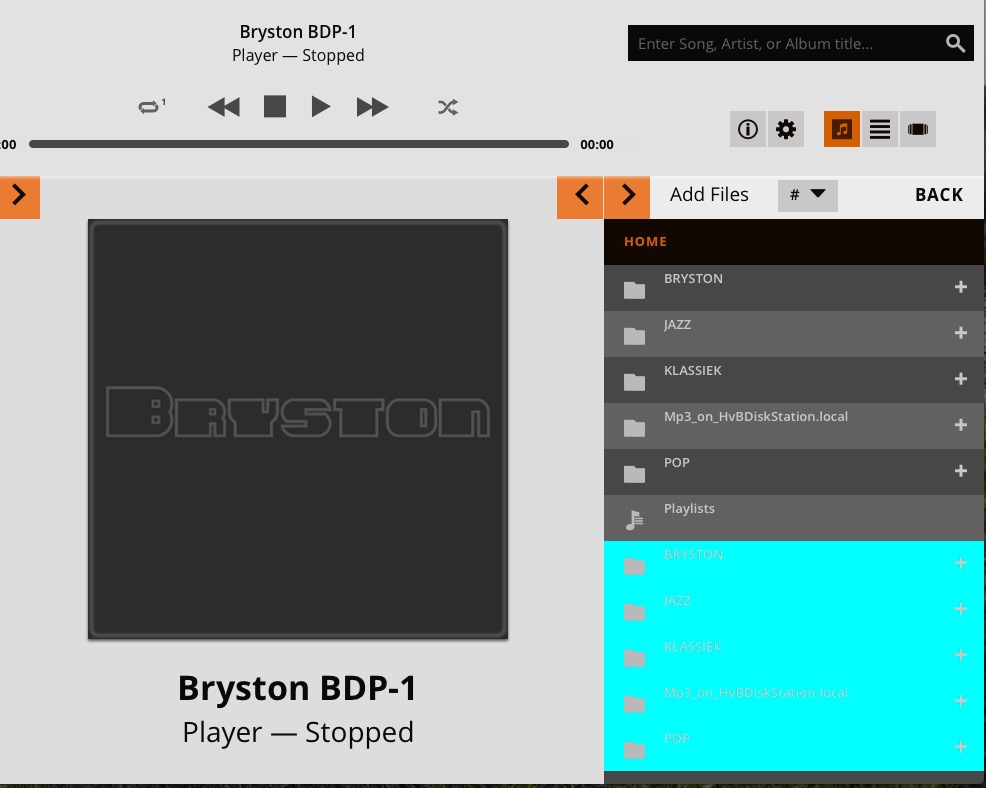Add cyan-area JAZZ with its plus
This screenshot has width=986, height=788.
[960, 609]
